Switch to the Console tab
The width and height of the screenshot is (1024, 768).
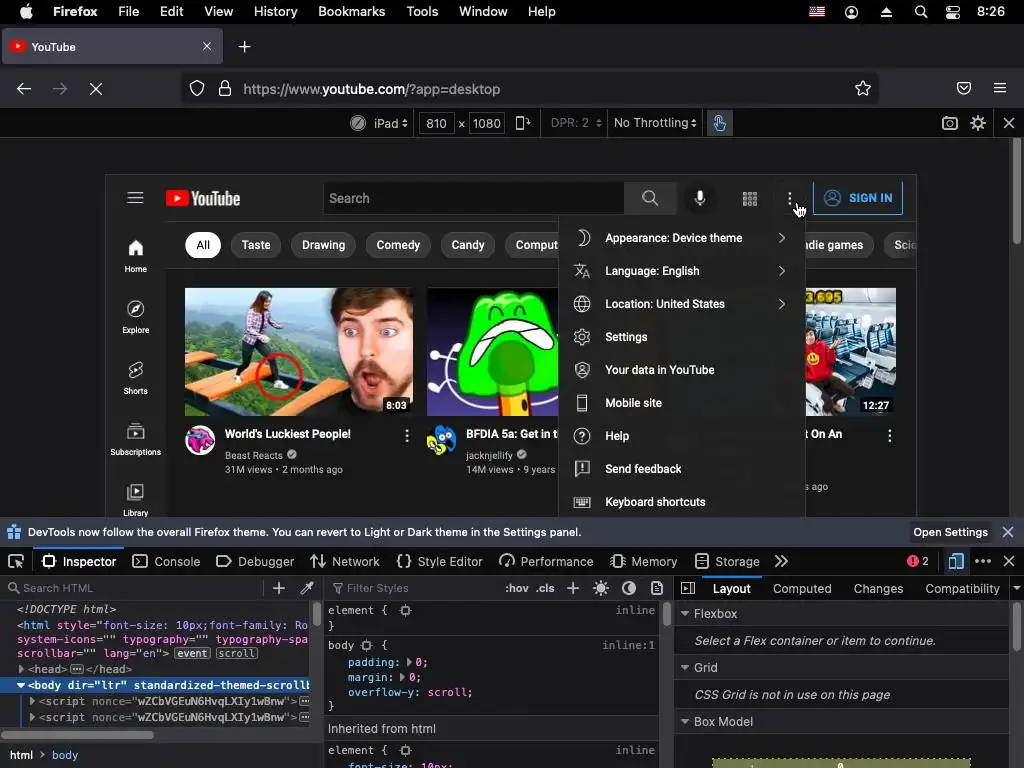[166, 562]
